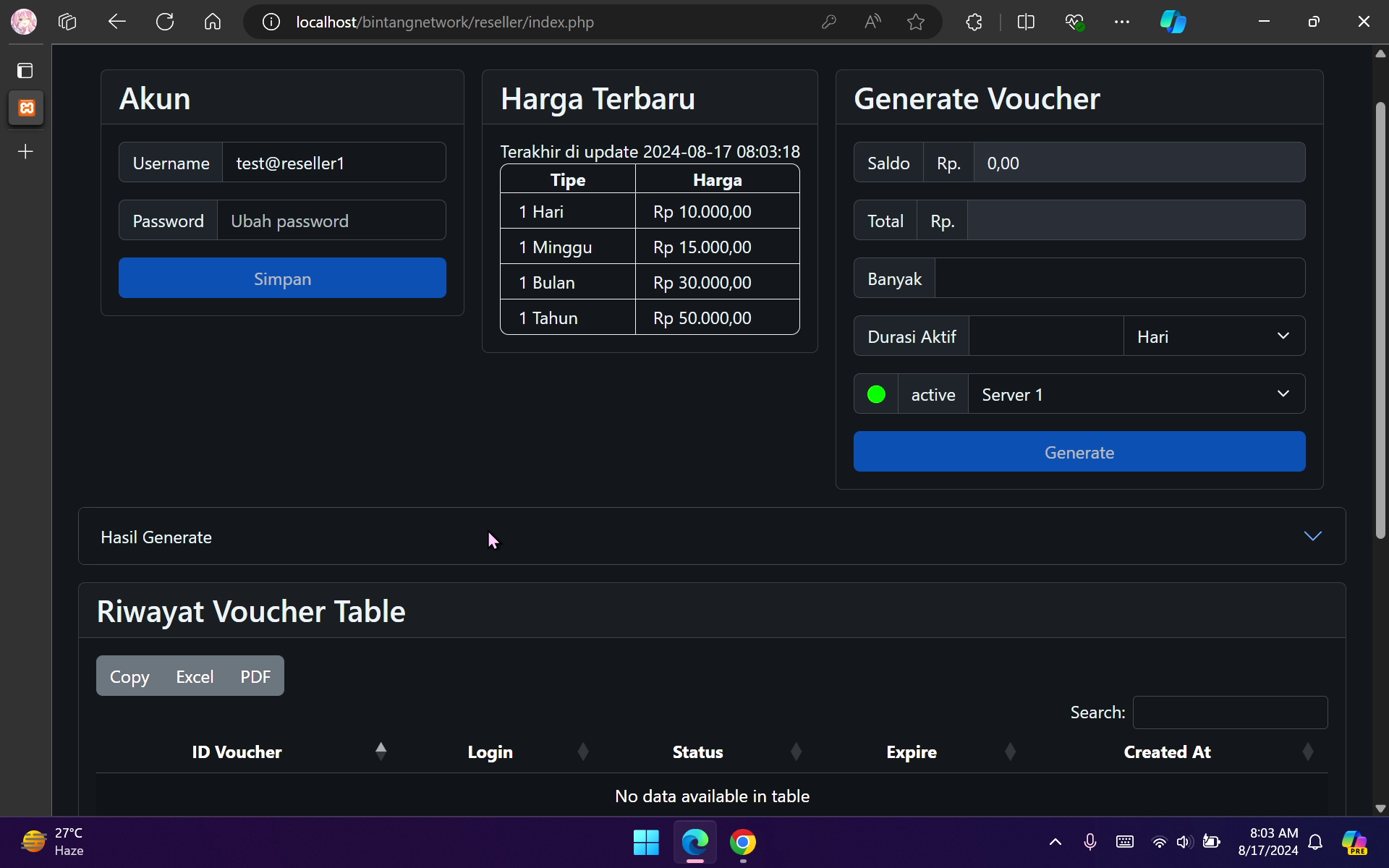
Task: Open the weather widget
Action: pyautogui.click(x=53, y=842)
